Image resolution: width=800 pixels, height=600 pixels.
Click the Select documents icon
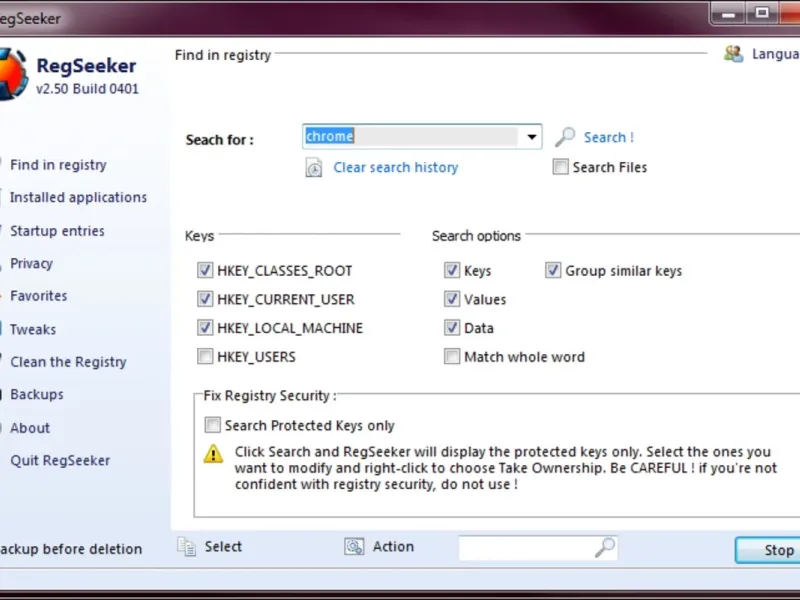(187, 547)
